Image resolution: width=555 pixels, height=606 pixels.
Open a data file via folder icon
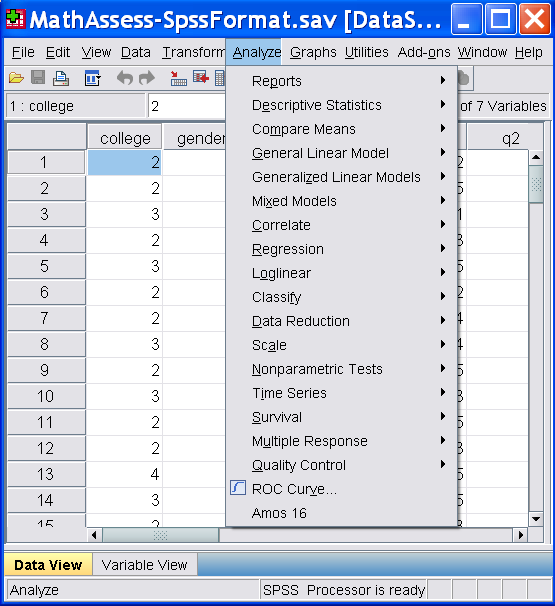[x=16, y=78]
